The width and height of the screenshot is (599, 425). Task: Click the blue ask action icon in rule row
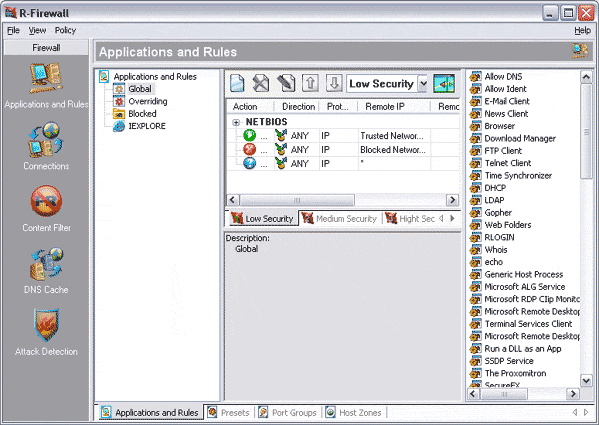coord(249,163)
